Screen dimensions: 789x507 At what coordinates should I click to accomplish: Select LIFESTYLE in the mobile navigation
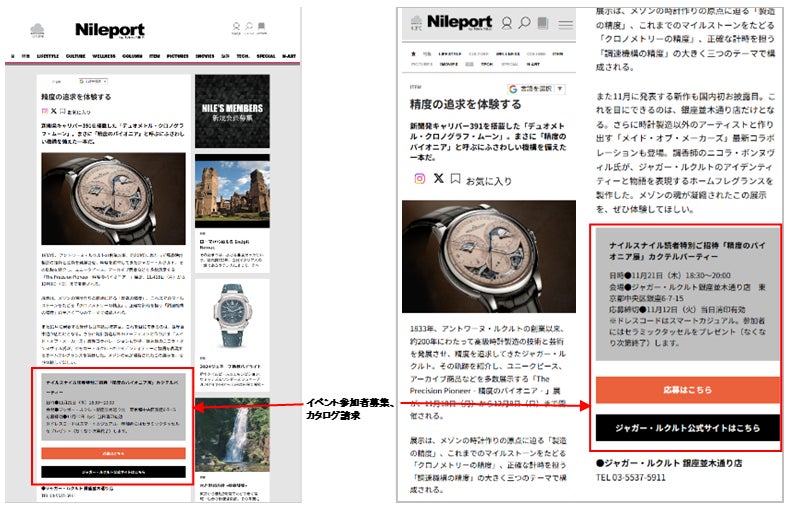(450, 54)
